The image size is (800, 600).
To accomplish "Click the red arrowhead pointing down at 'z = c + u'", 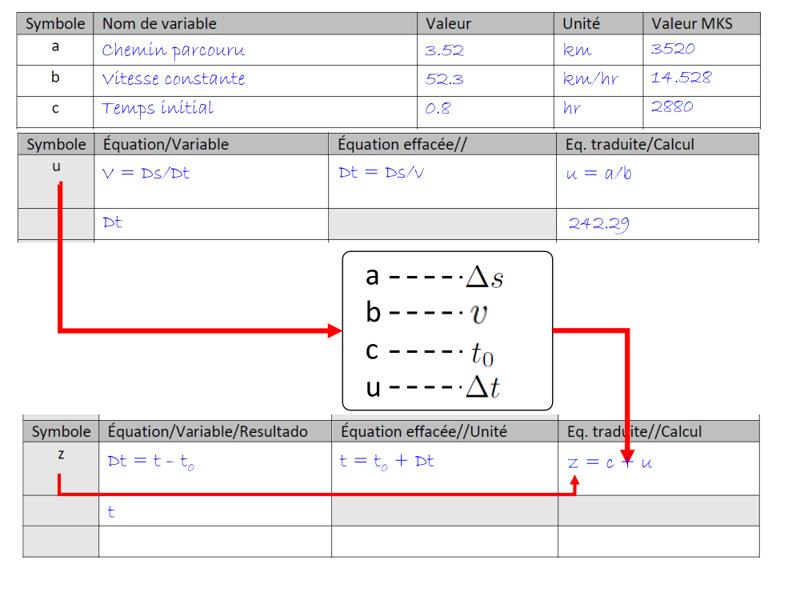I will pos(628,455).
